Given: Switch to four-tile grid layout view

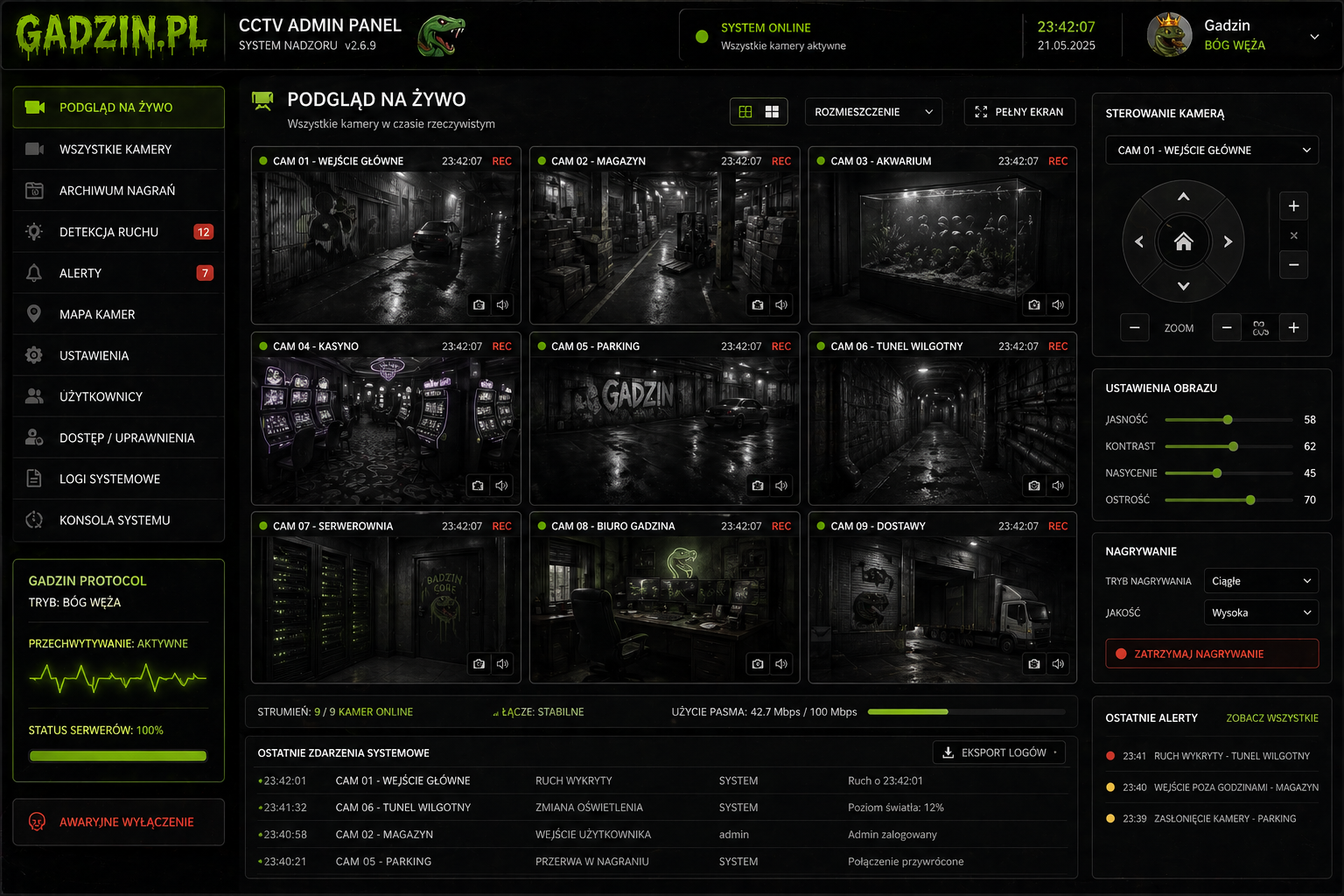Looking at the screenshot, I should pos(772,112).
